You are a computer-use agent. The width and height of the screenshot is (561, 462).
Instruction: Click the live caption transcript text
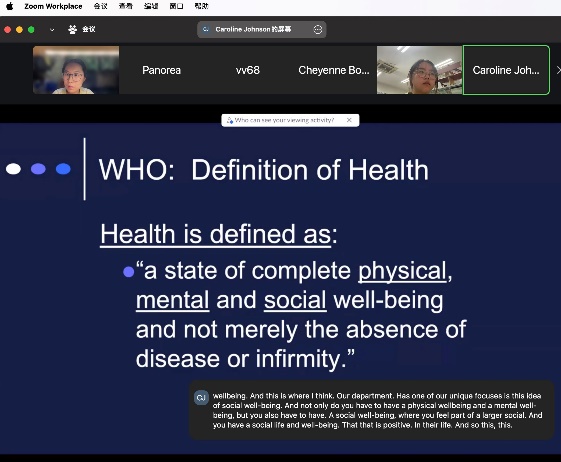coord(377,410)
